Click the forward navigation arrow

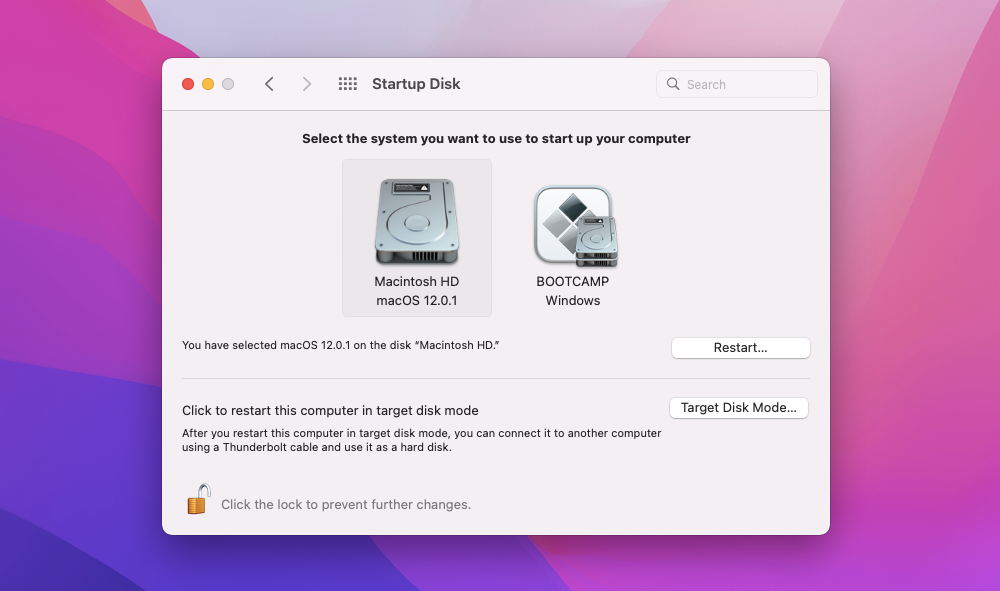click(x=307, y=84)
